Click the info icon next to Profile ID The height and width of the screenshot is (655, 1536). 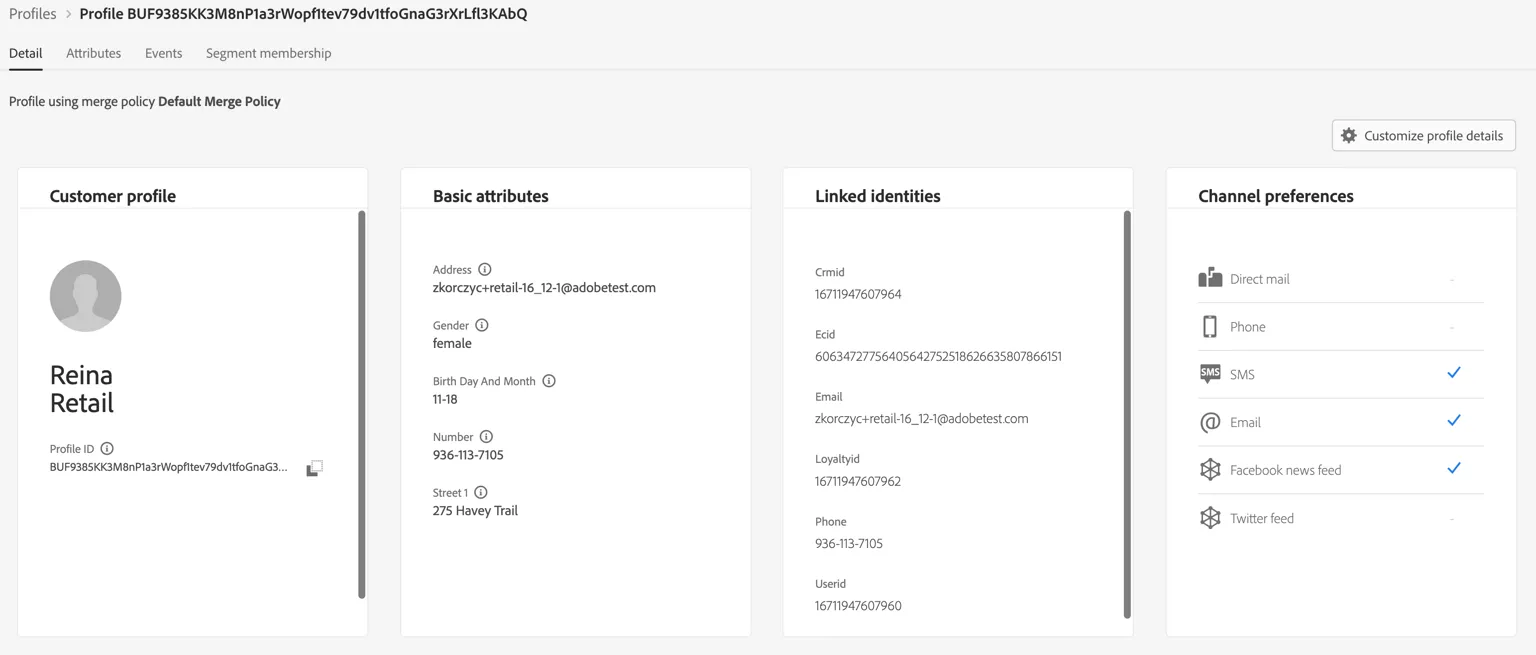click(x=107, y=449)
